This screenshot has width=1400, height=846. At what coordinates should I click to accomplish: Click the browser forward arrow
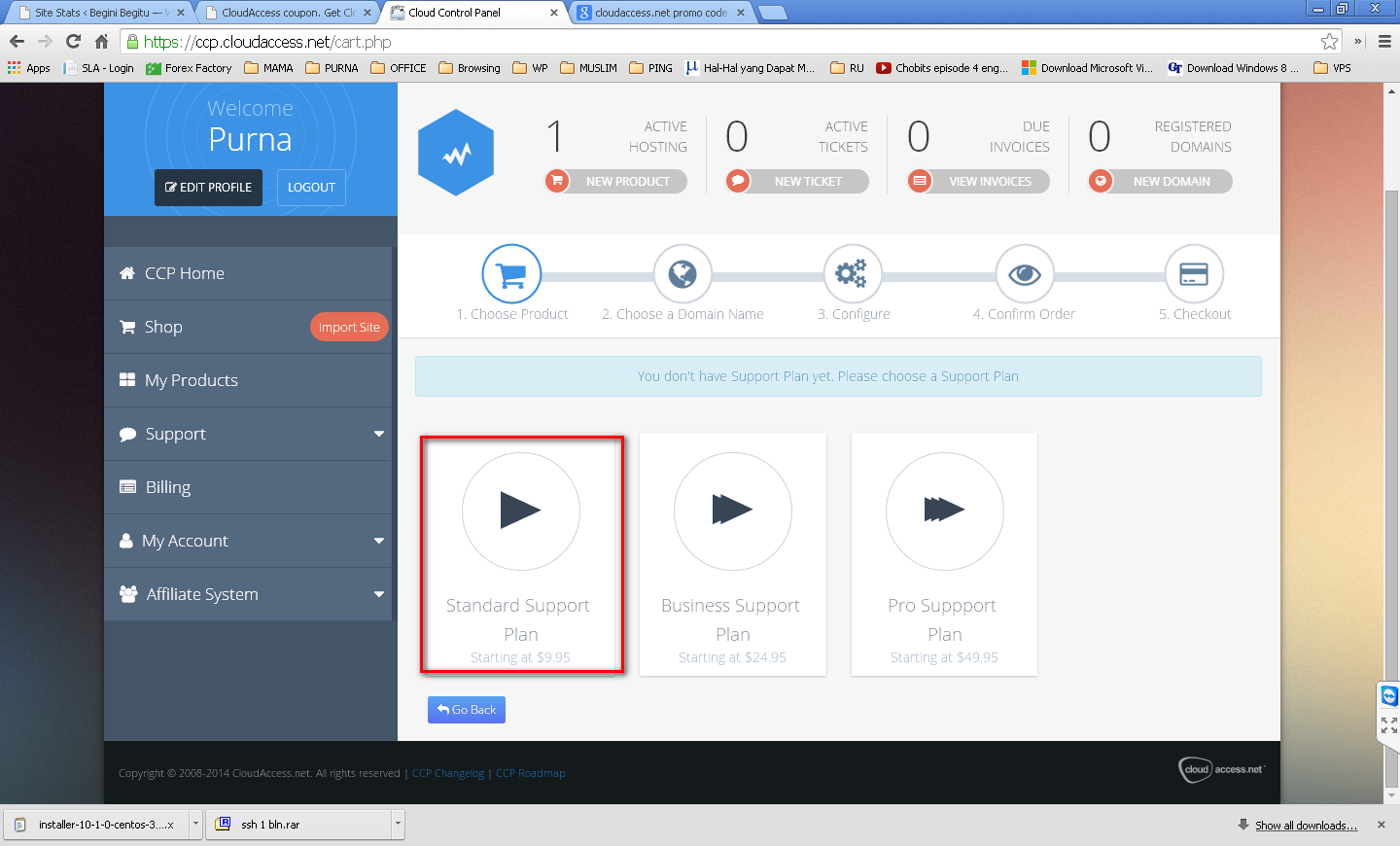(45, 42)
